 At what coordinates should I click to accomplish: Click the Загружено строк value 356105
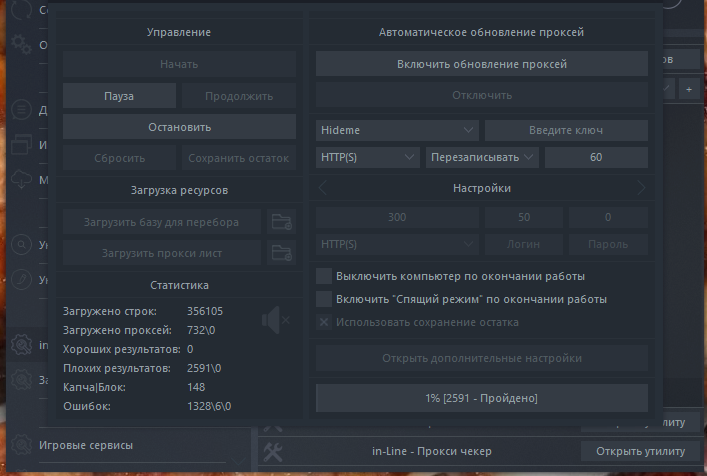coord(205,311)
